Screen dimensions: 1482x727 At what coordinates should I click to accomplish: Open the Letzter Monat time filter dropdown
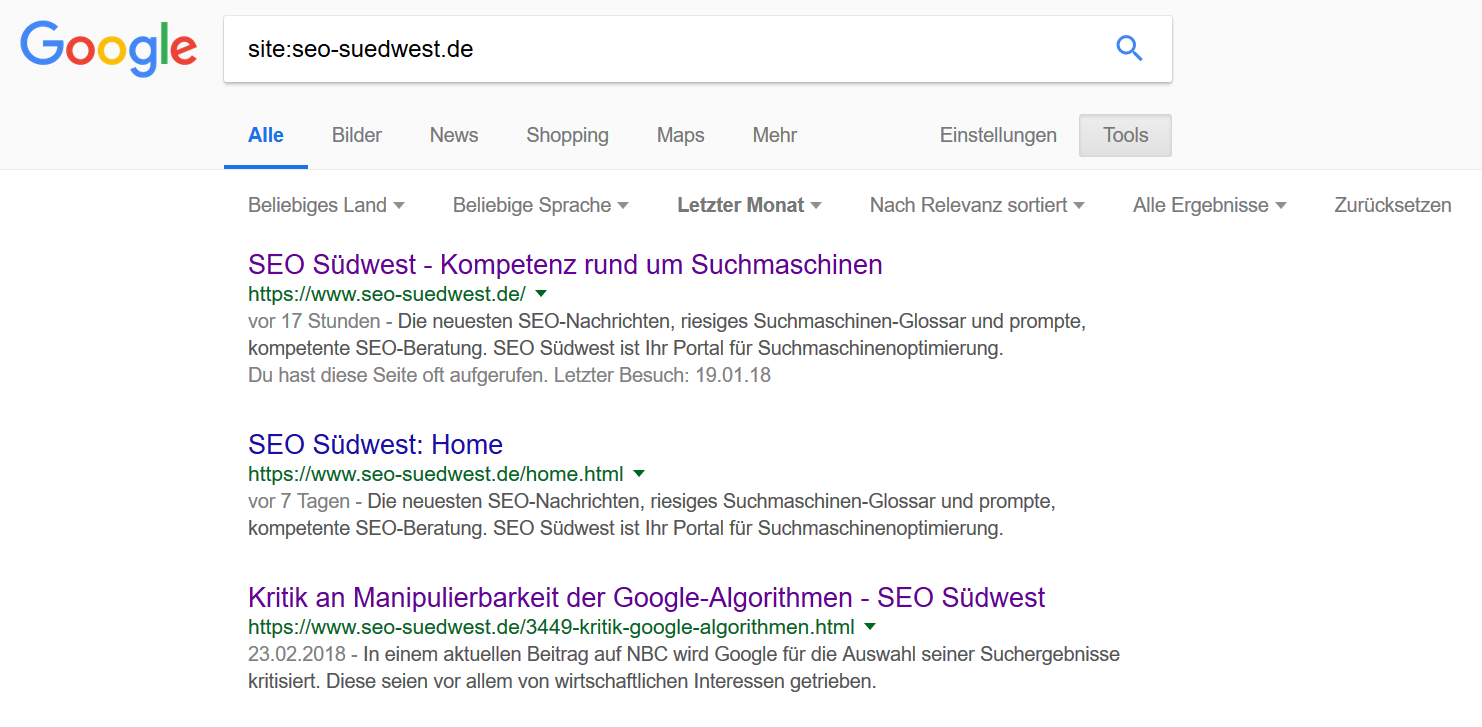pos(749,205)
